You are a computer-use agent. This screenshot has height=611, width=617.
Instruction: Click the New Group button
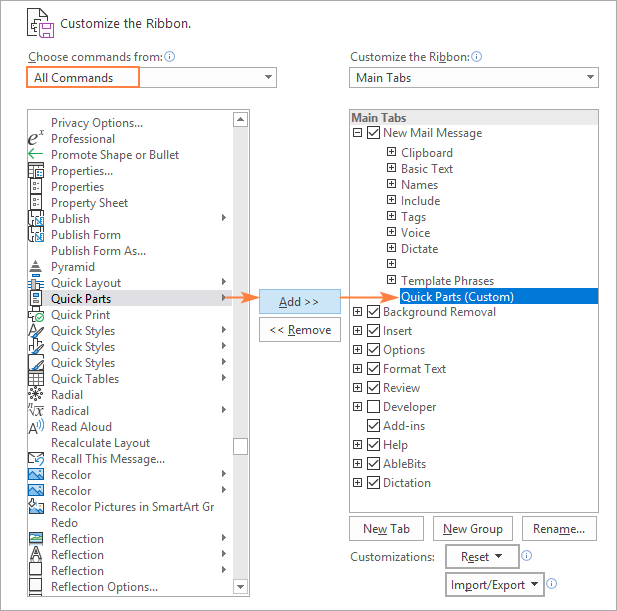474,529
